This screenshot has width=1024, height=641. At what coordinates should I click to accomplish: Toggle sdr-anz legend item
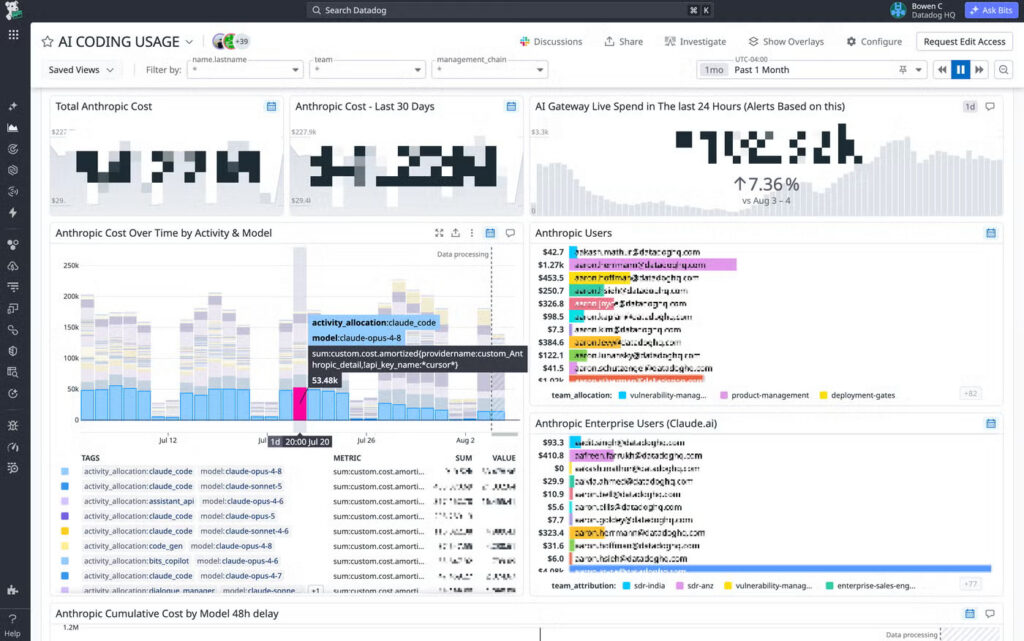point(694,586)
